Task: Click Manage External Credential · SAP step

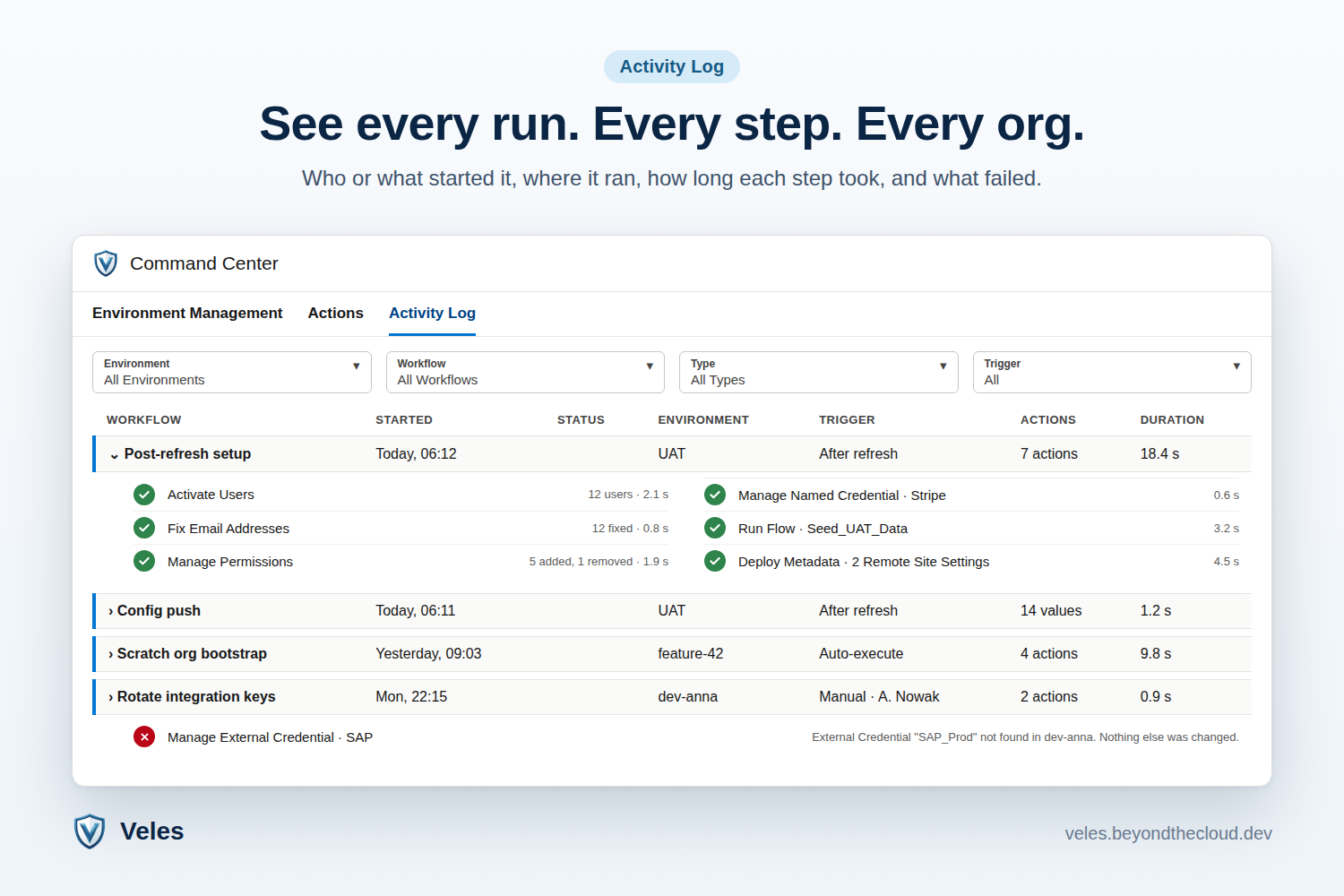Action: [270, 737]
